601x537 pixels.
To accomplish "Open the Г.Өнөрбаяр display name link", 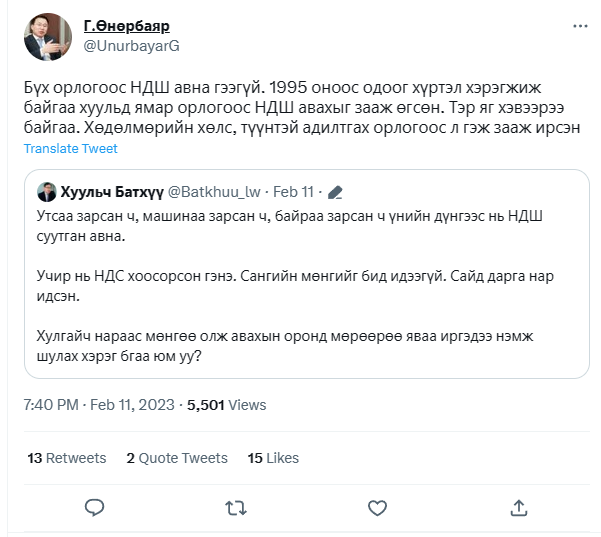I will coord(126,26).
